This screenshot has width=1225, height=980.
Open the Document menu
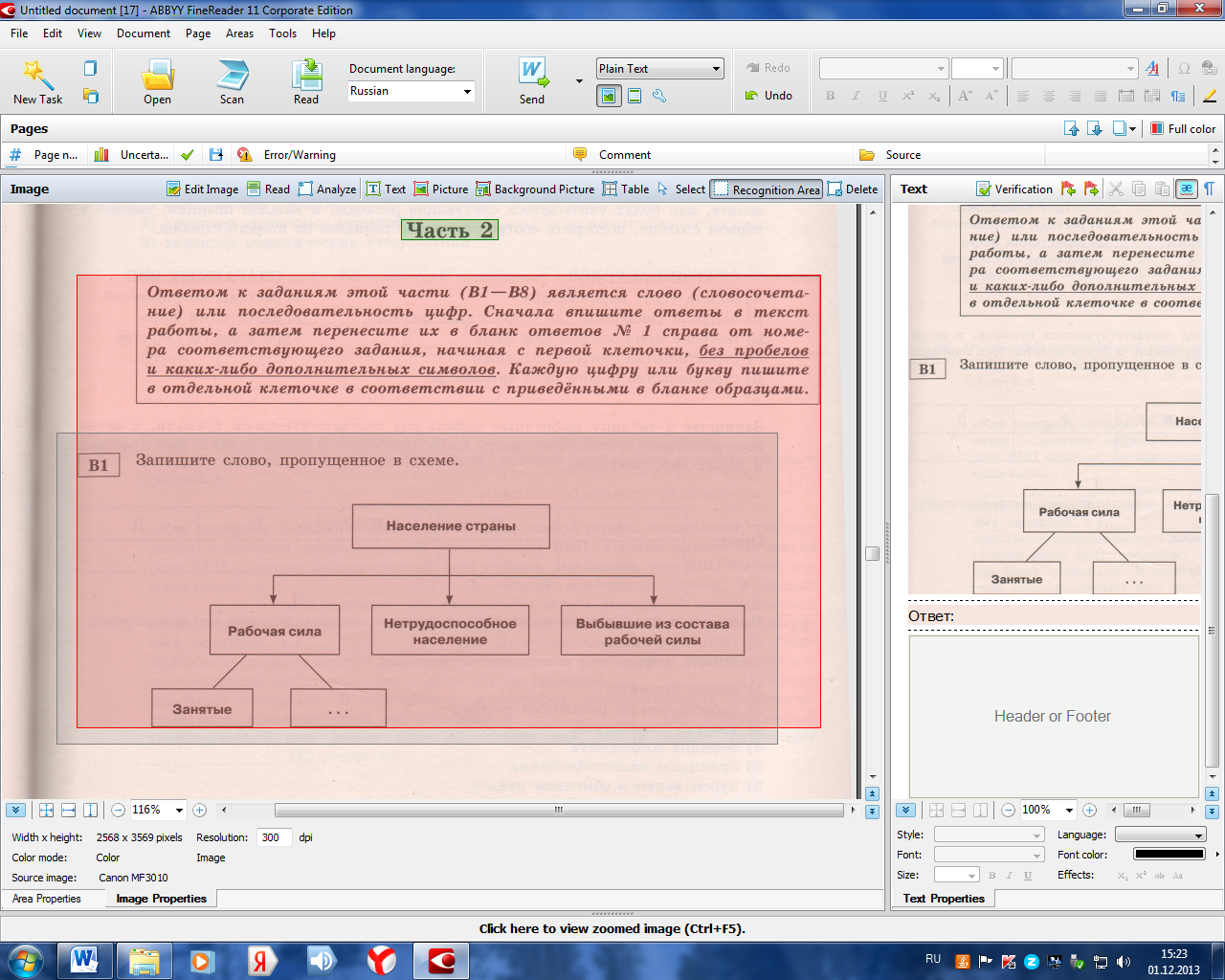coord(144,33)
